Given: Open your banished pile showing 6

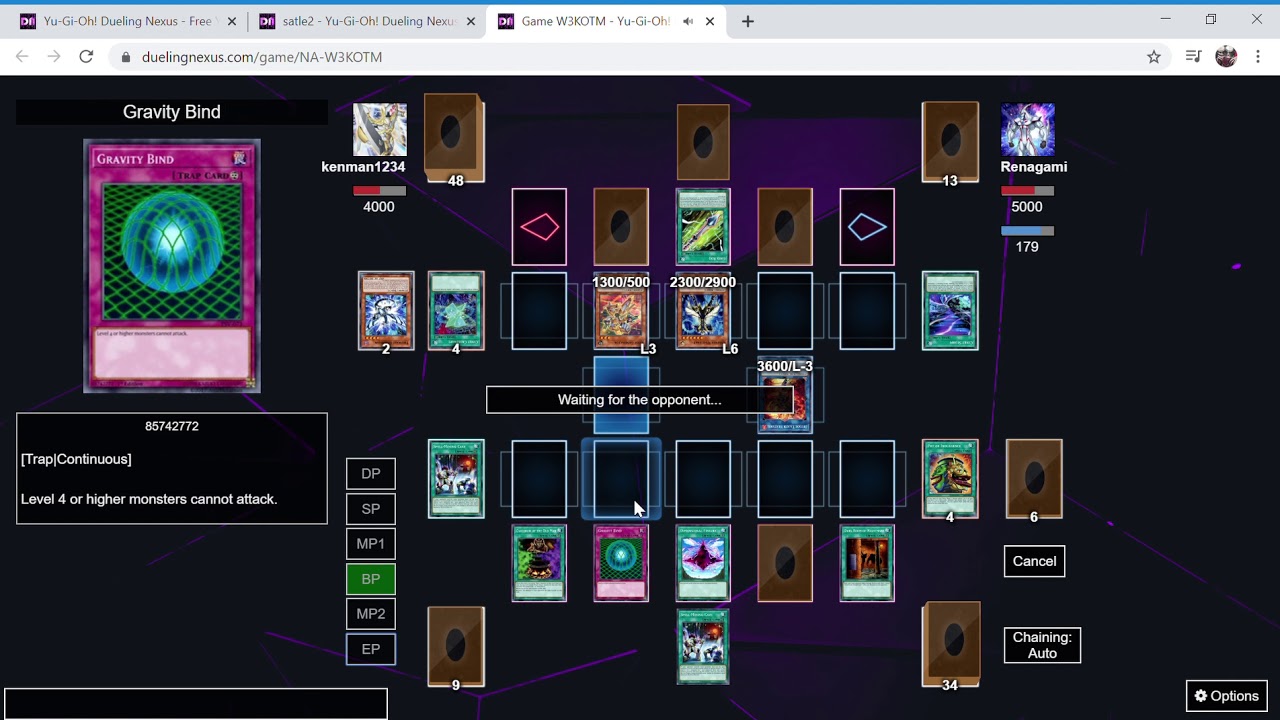Looking at the screenshot, I should (x=1034, y=479).
